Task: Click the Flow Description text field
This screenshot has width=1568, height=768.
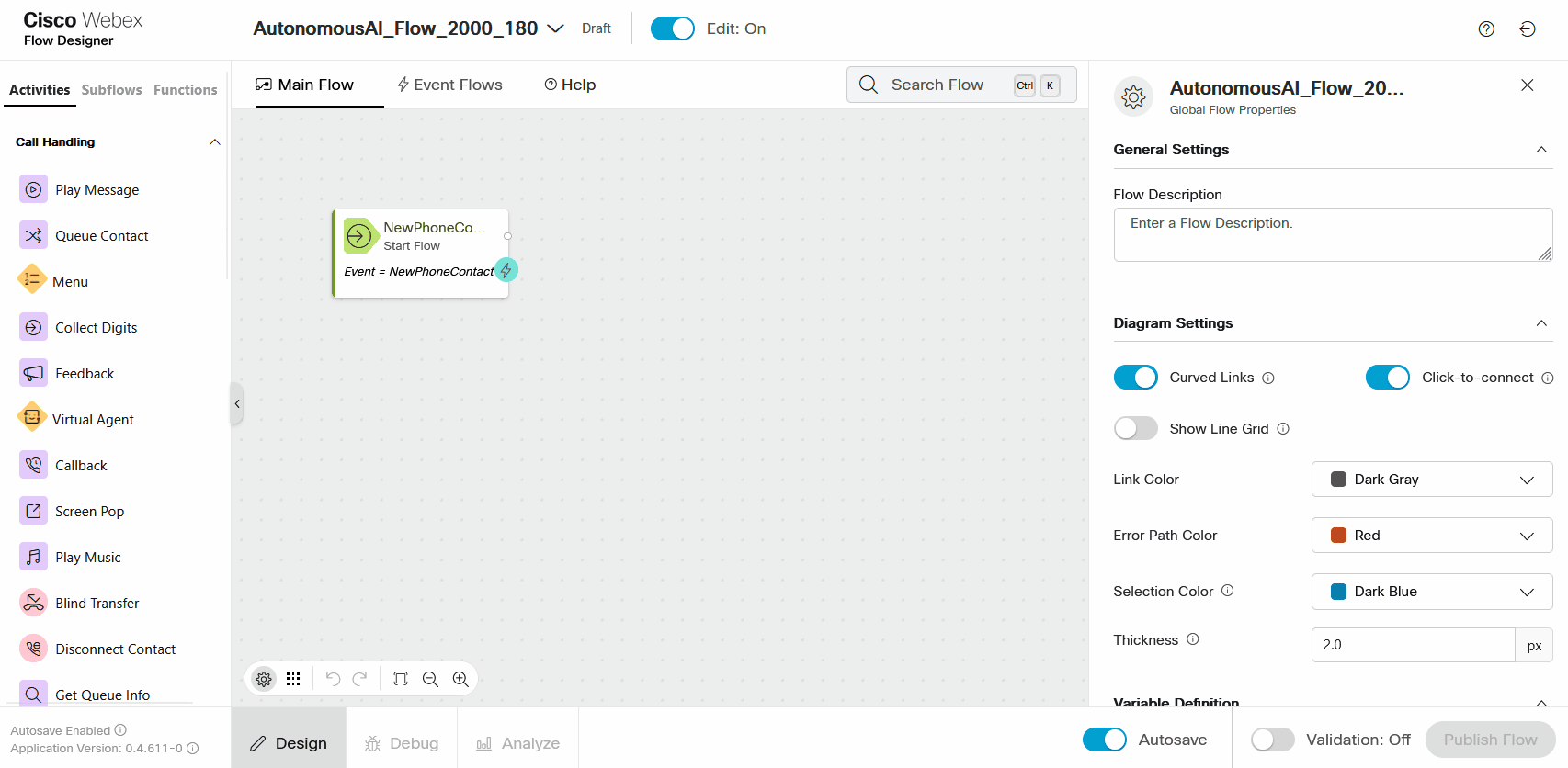Action: coord(1332,234)
